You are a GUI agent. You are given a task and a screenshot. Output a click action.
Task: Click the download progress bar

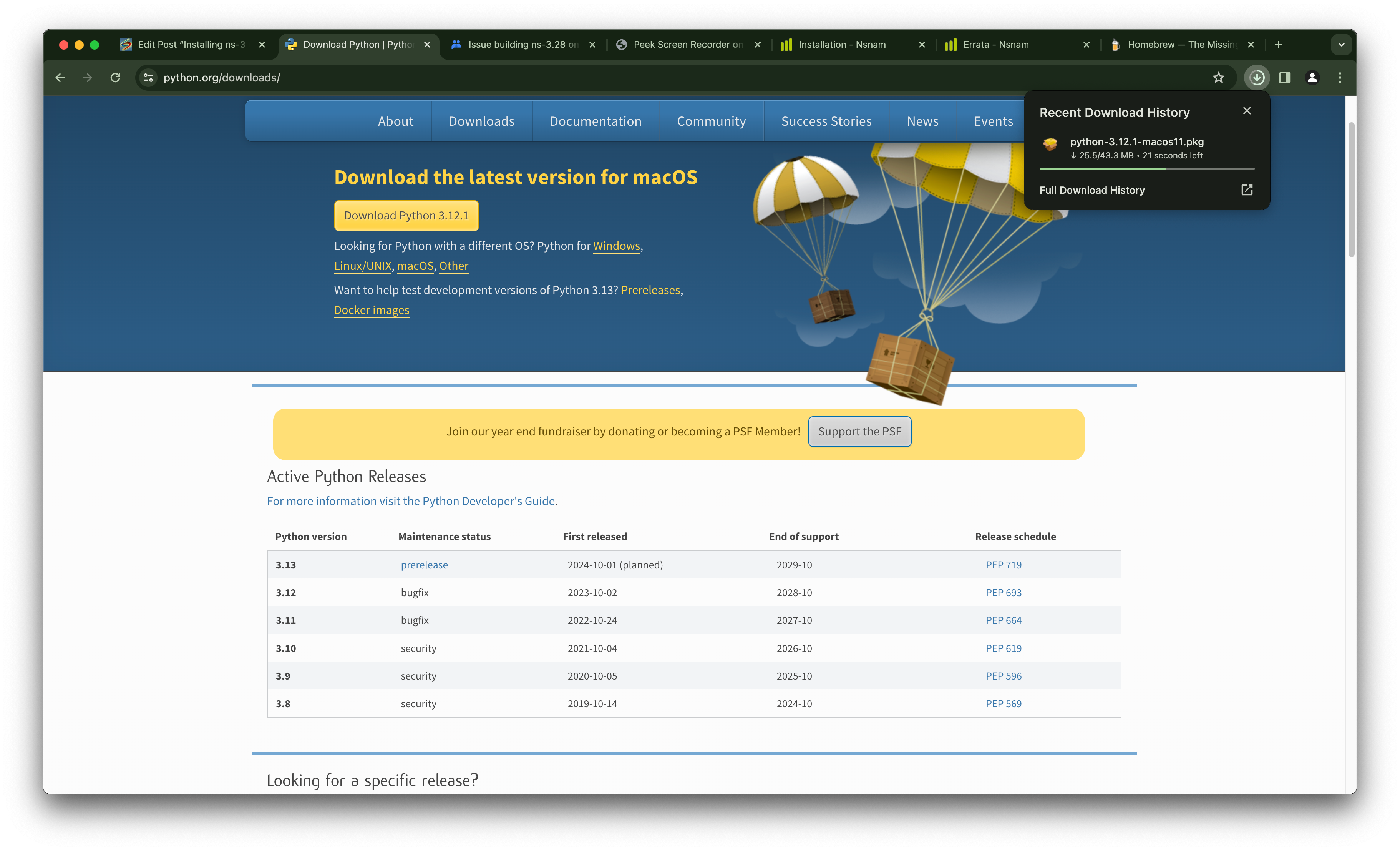(x=1146, y=169)
